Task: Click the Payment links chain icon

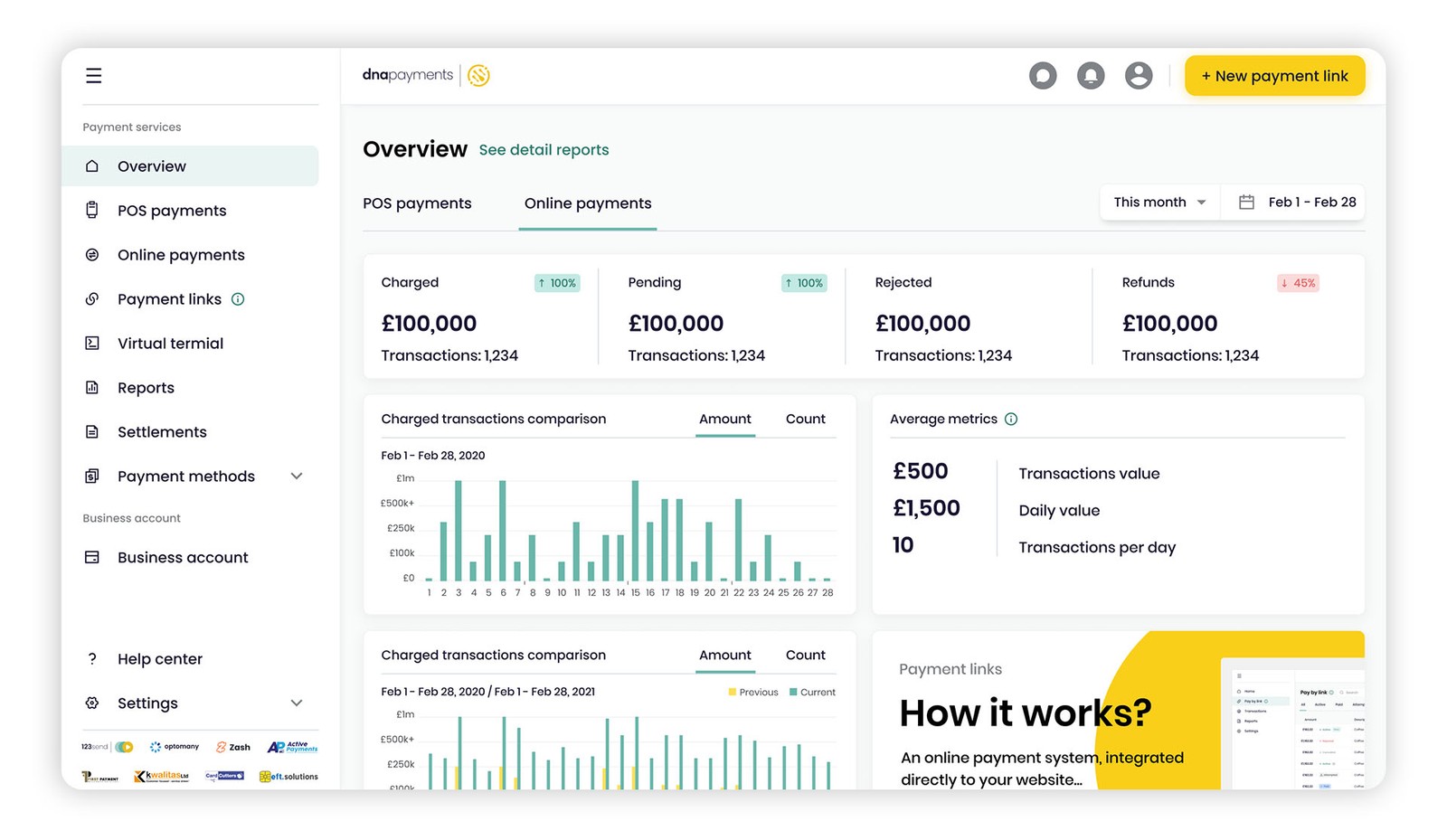Action: tap(92, 299)
